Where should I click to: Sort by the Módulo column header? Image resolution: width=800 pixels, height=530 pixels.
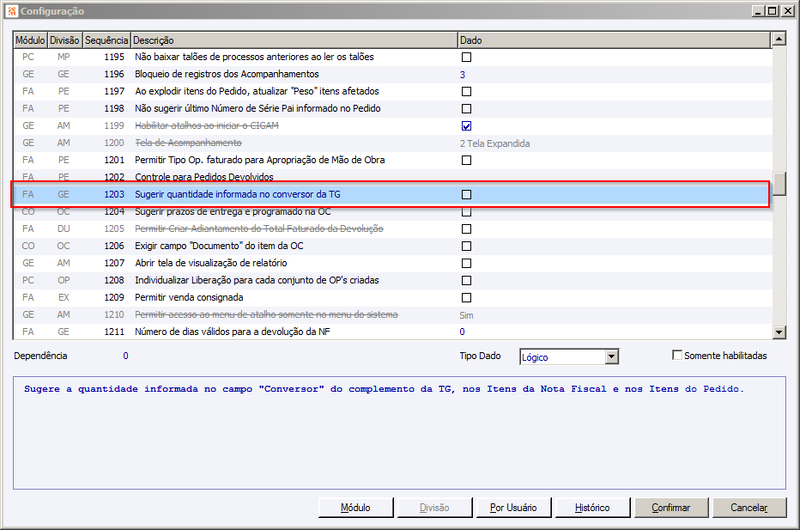pyautogui.click(x=30, y=40)
